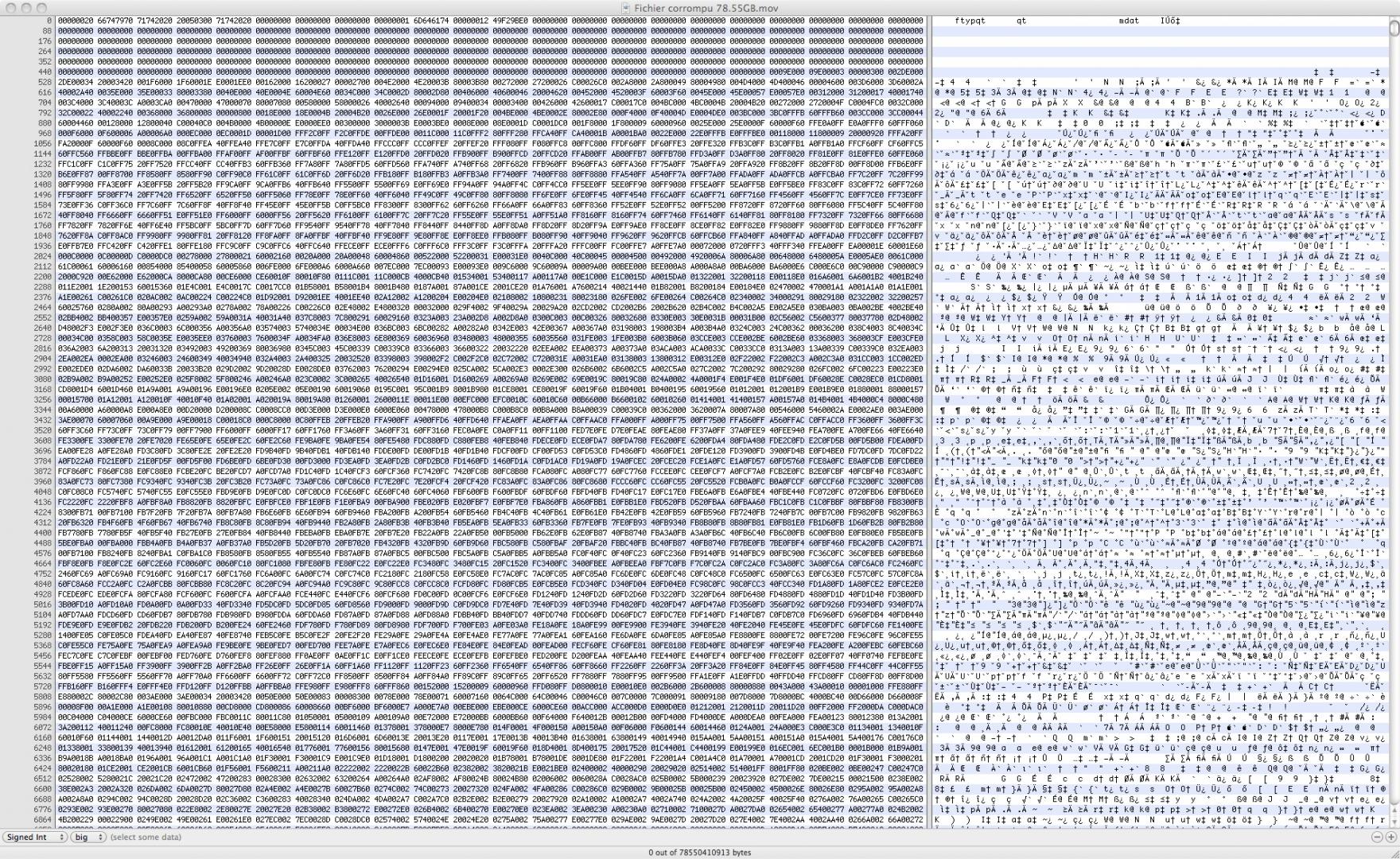The image size is (1400, 859).
Task: Click line offset 5720
Action: [42, 685]
